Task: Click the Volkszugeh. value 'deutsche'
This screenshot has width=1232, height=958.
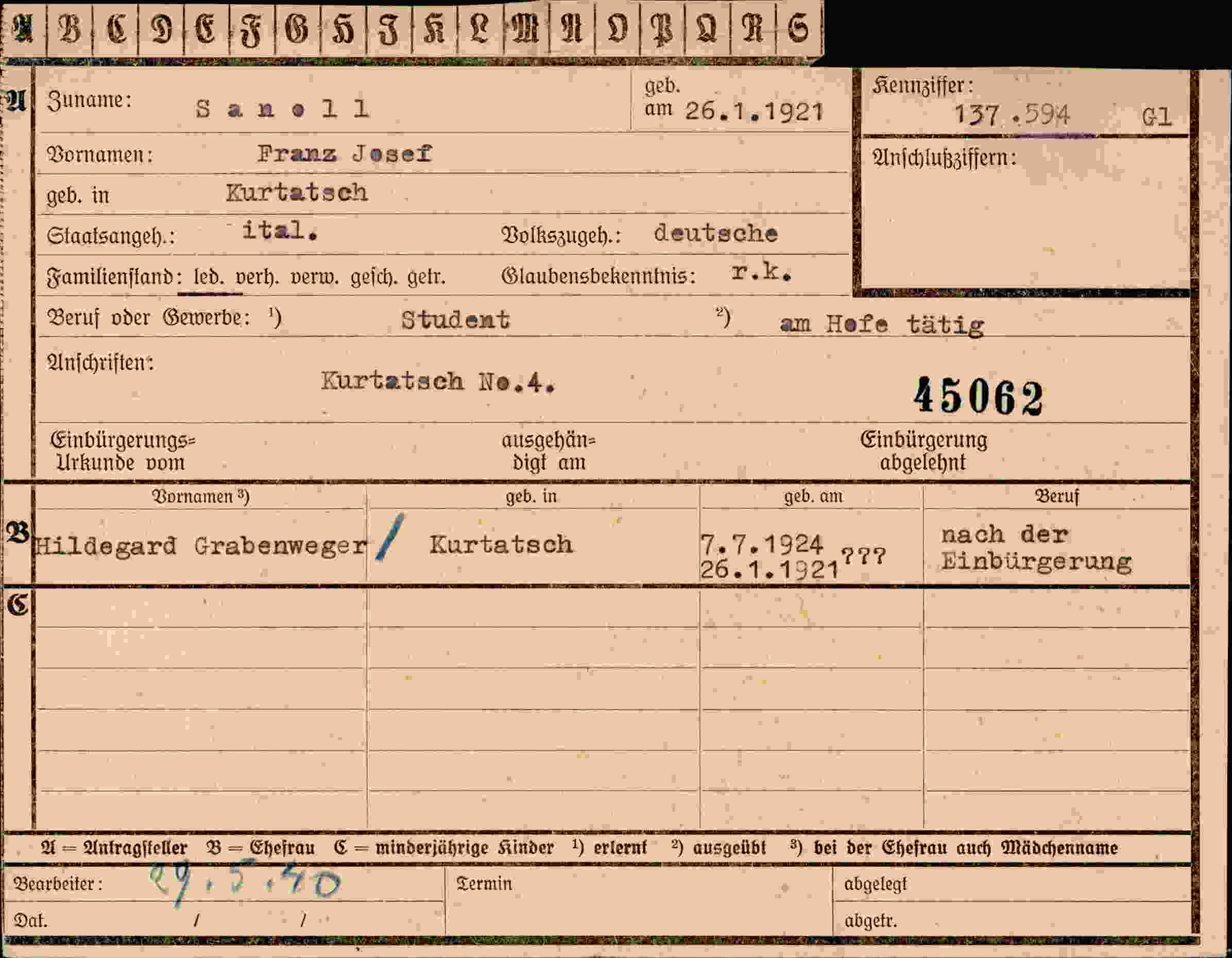Action: 716,233
